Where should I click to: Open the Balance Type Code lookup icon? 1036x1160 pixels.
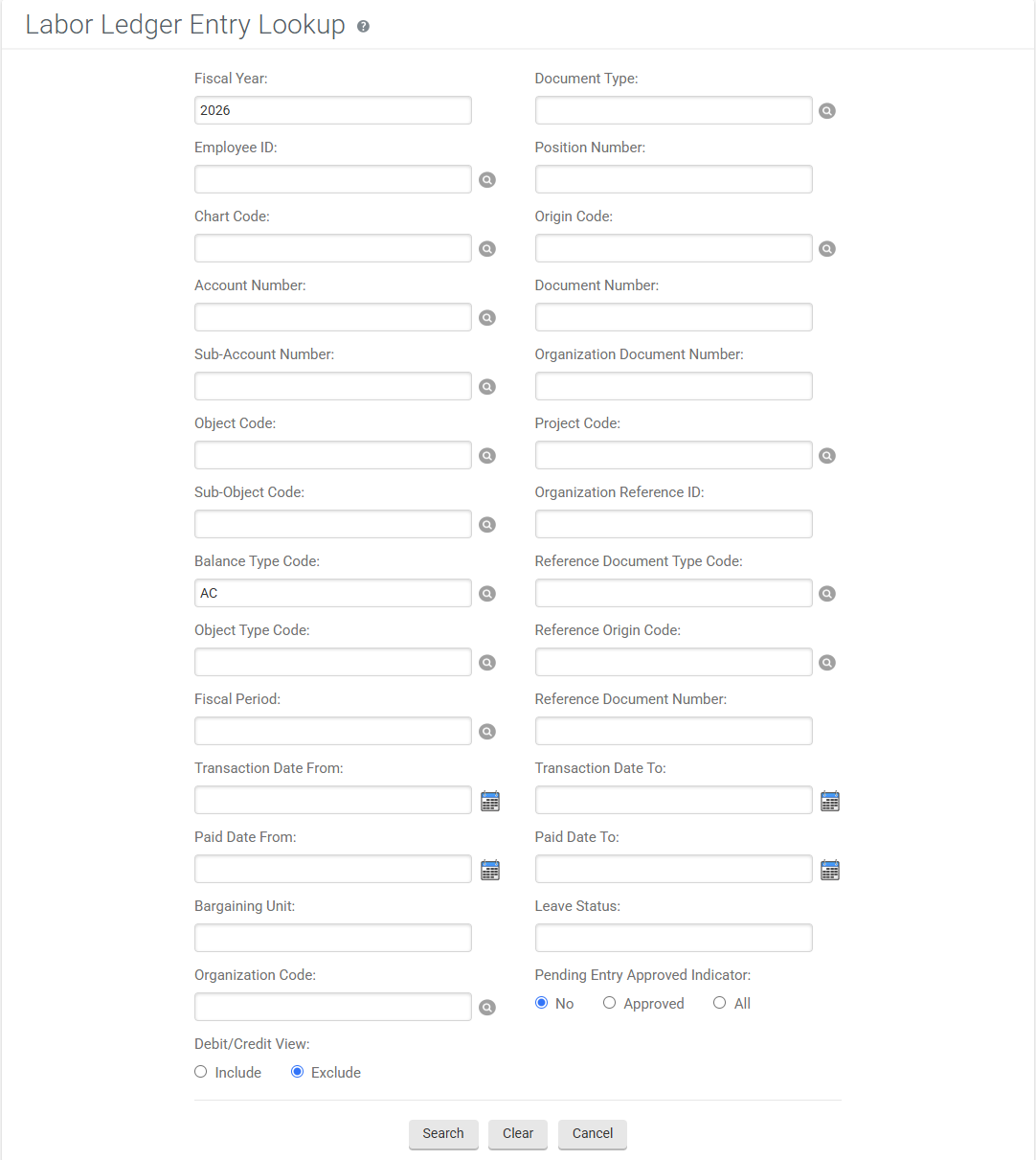coord(487,594)
